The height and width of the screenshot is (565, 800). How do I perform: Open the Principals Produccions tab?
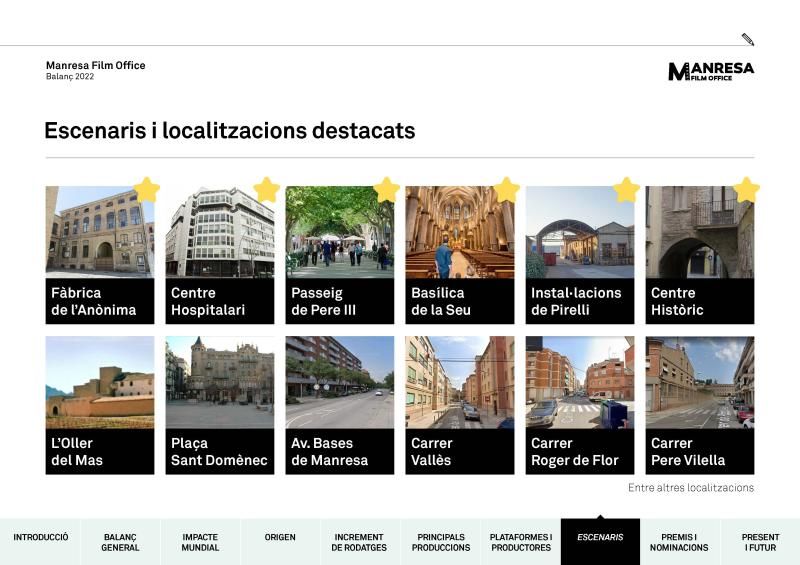pyautogui.click(x=441, y=542)
